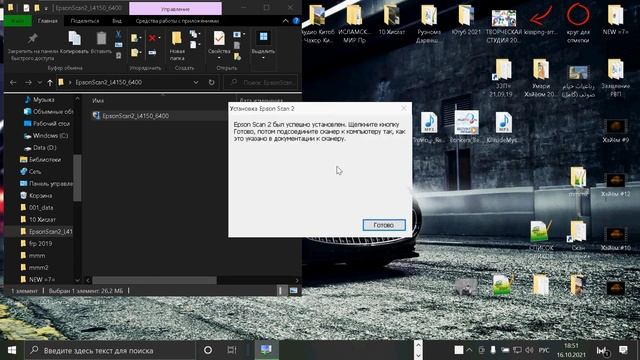Select the EpsonScan2_L4150_6400 file in list
This screenshot has height=360, width=640.
136,116
